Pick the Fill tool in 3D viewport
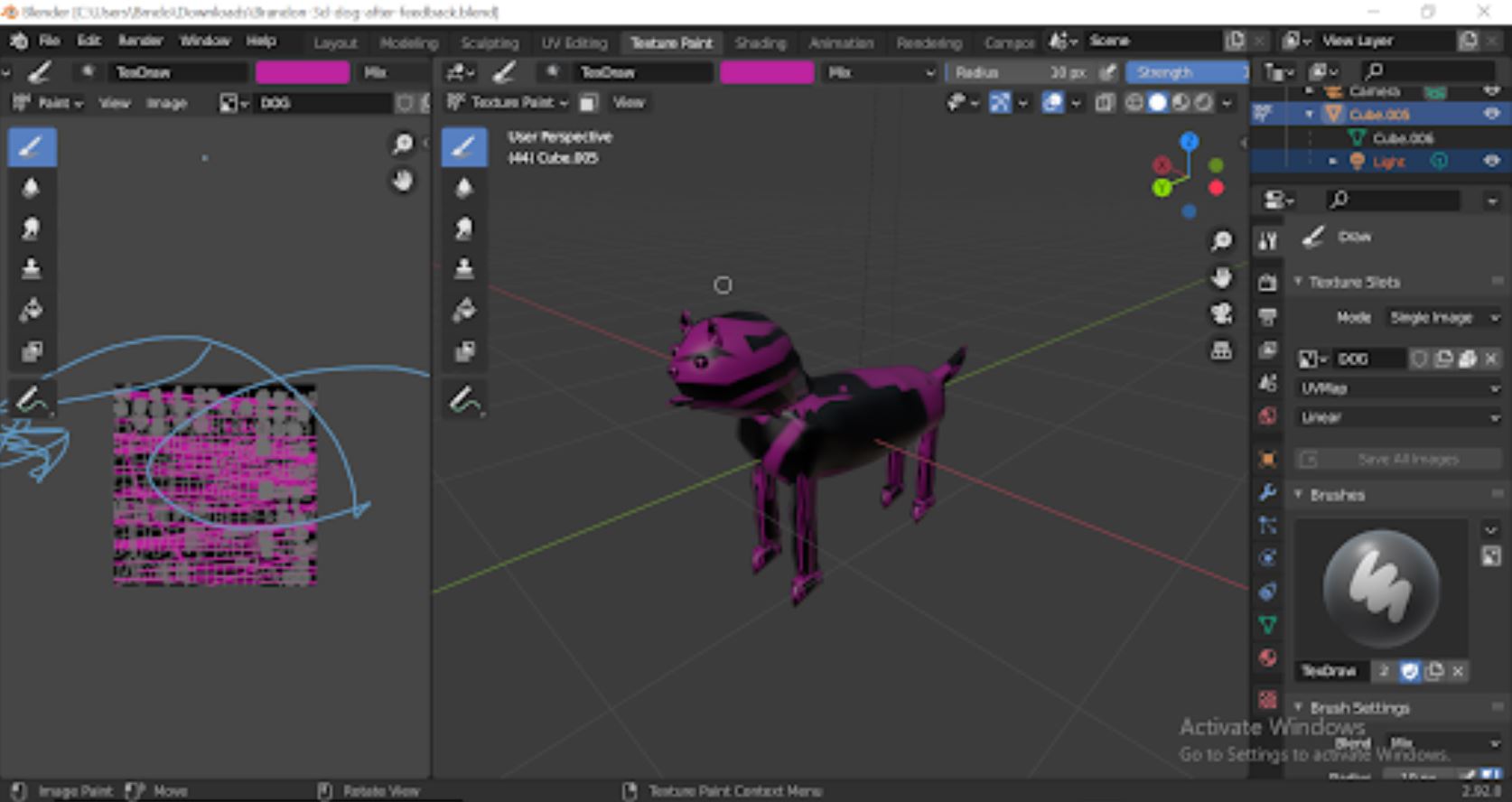The height and width of the screenshot is (802, 1512). pos(464,310)
